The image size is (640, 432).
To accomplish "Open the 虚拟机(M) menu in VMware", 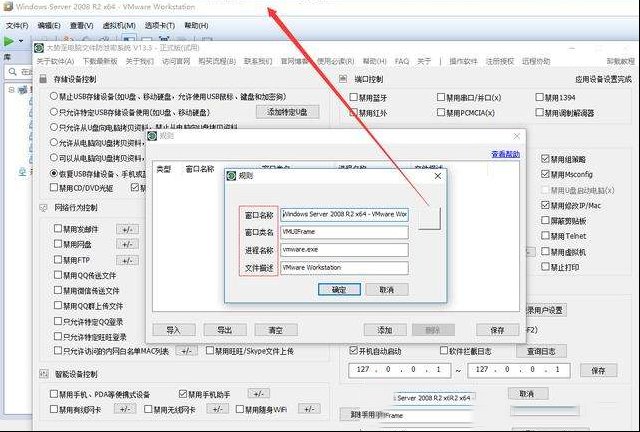I will coord(119,25).
